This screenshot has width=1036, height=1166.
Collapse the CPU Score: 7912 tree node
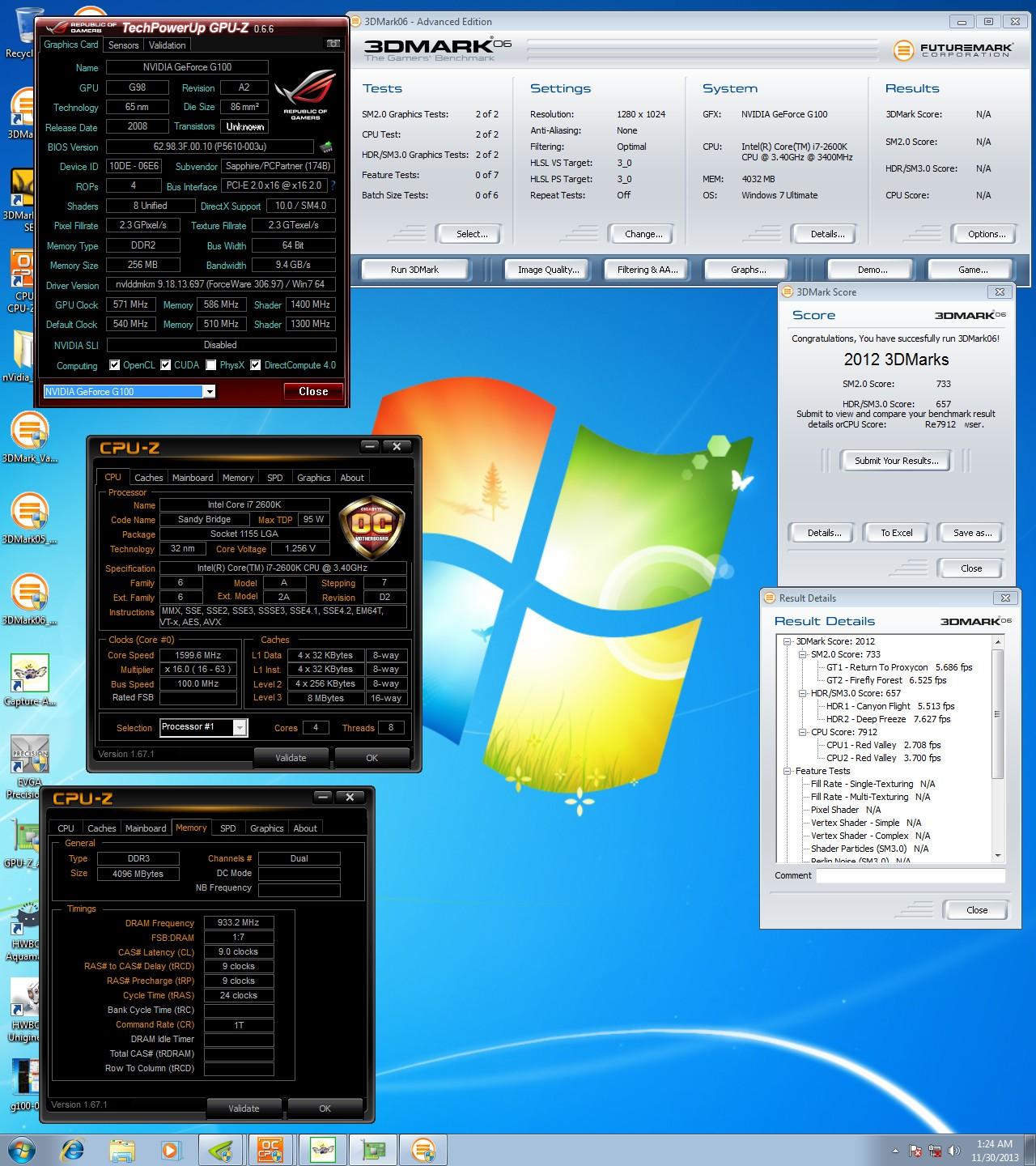803,732
